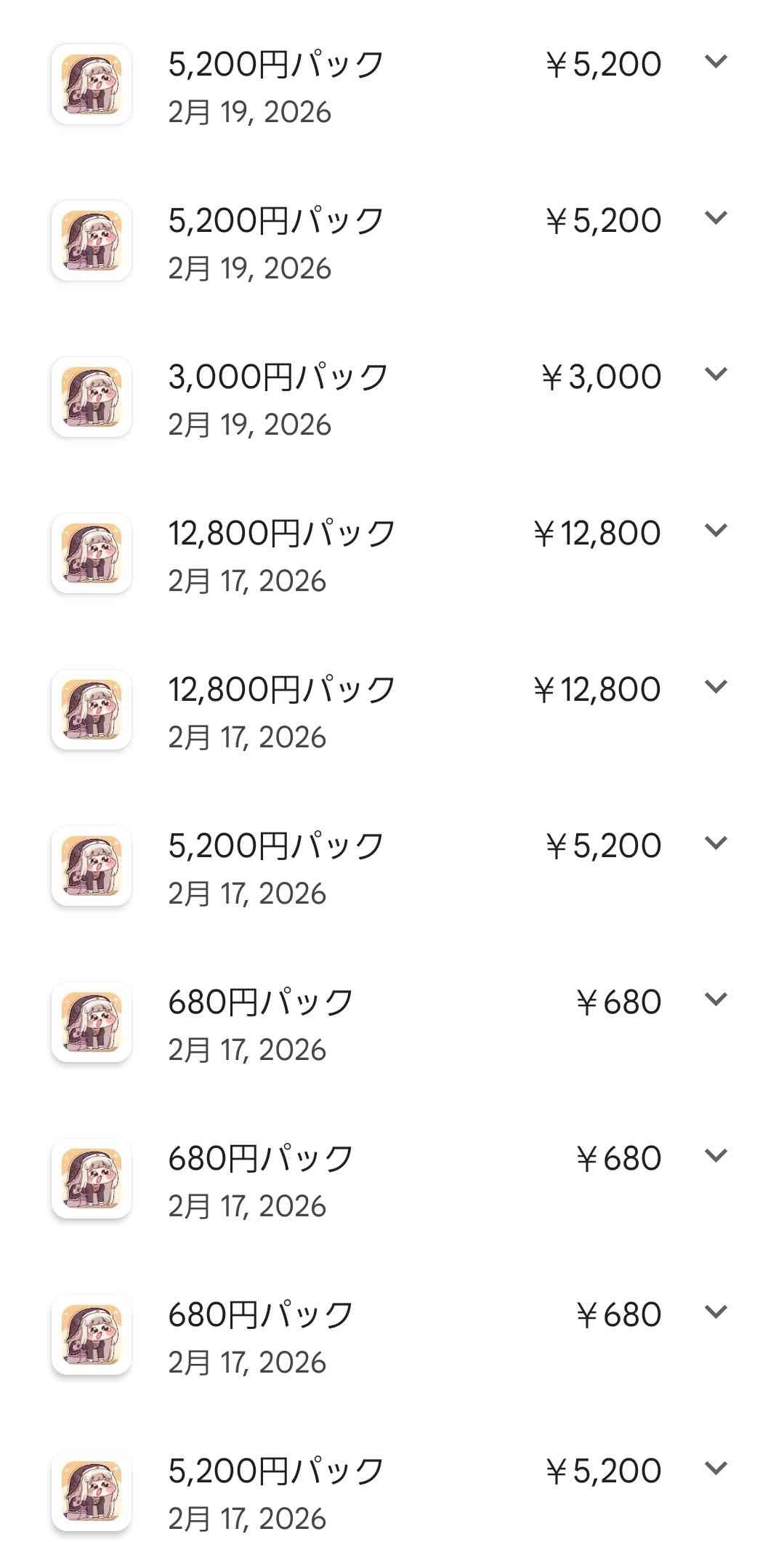
Task: Tap the app icon of the 3,000円パック purchase
Action: pos(92,397)
